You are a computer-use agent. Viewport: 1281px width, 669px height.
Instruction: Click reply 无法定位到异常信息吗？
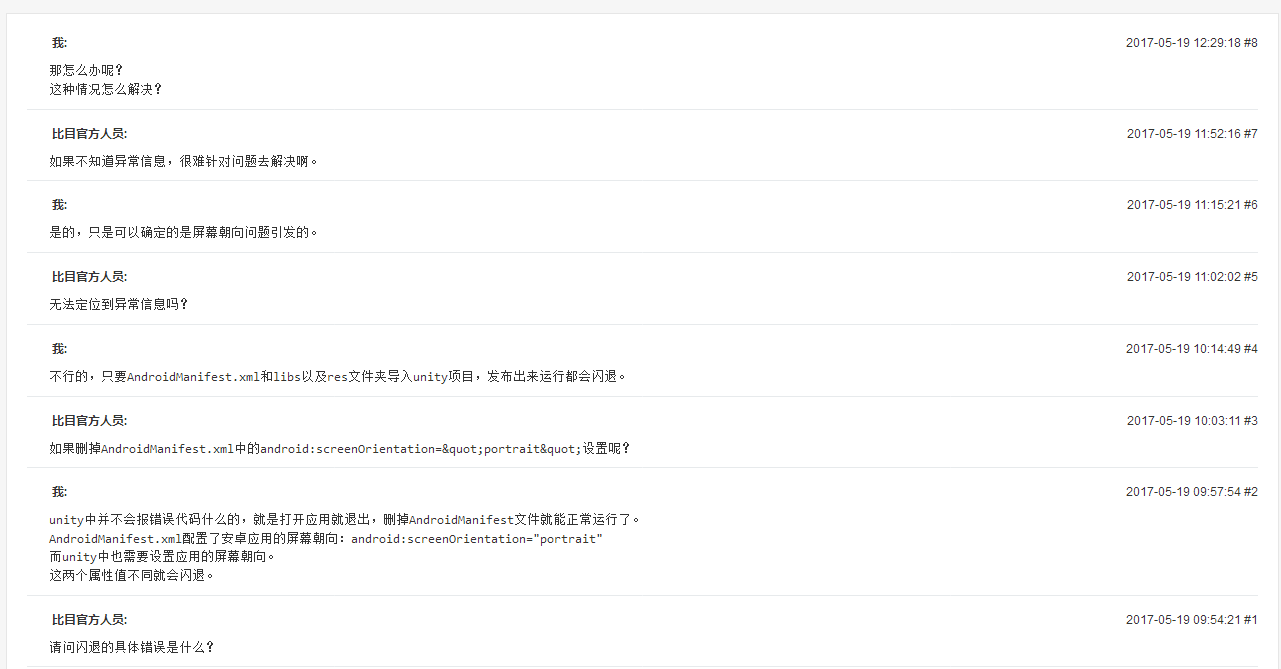119,304
